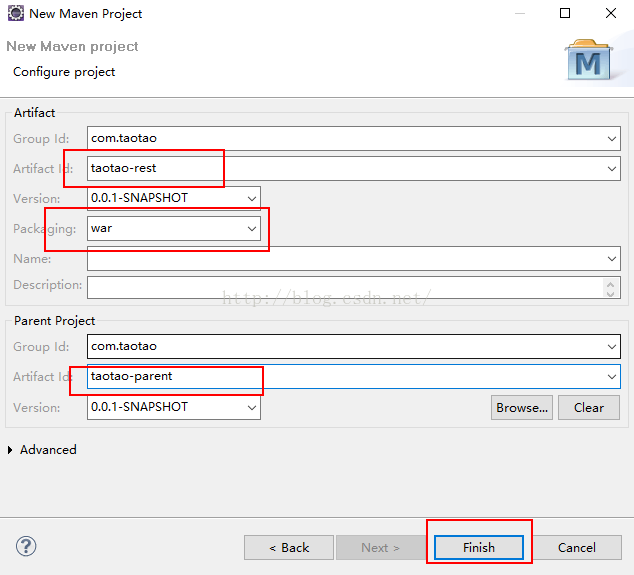Click the help question mark icon

click(26, 546)
